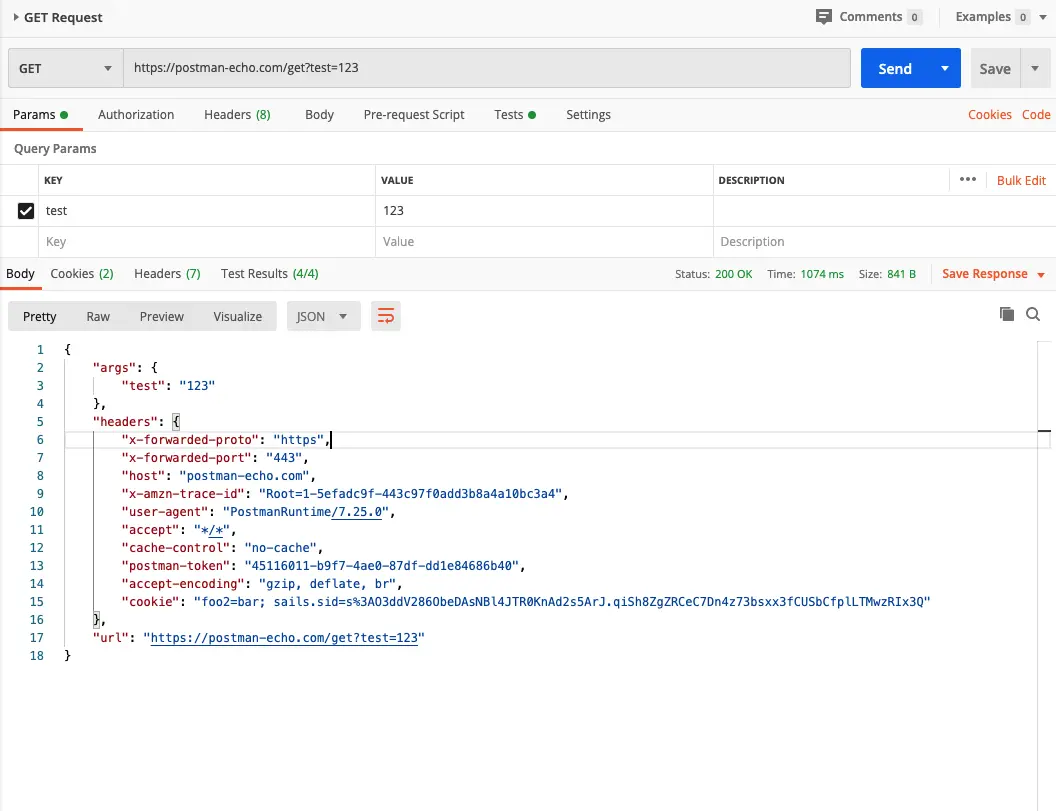This screenshot has width=1056, height=811.
Task: Click the VALUE column header
Action: coord(397,181)
